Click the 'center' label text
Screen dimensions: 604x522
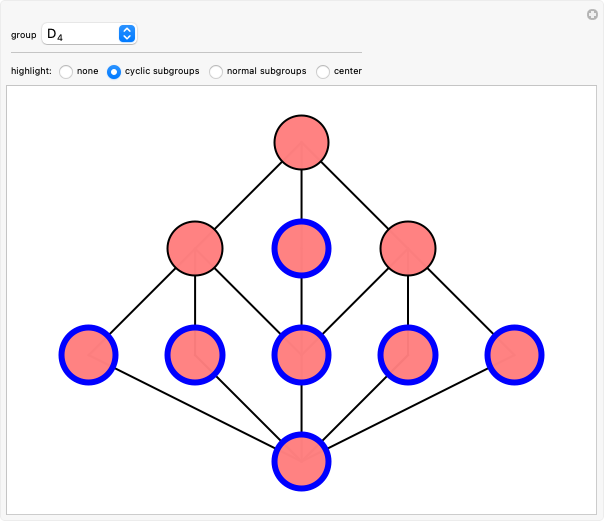[x=348, y=72]
